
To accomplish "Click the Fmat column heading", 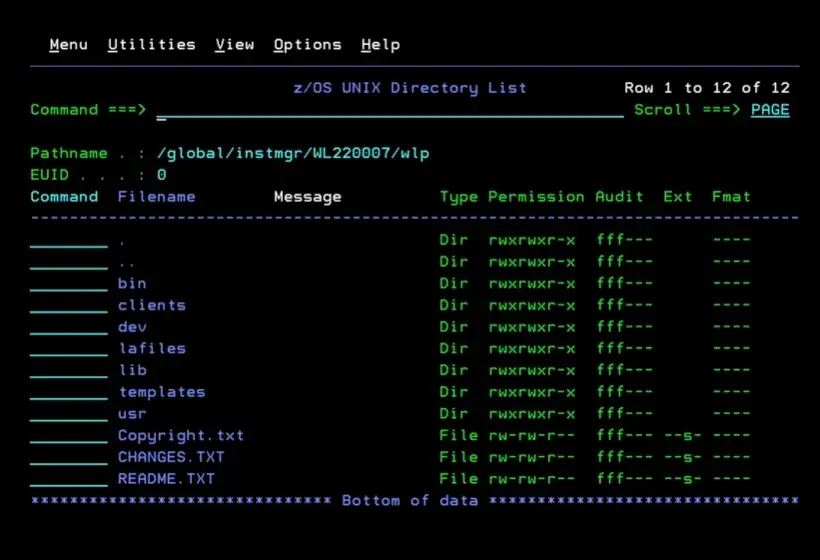I will pyautogui.click(x=731, y=197).
